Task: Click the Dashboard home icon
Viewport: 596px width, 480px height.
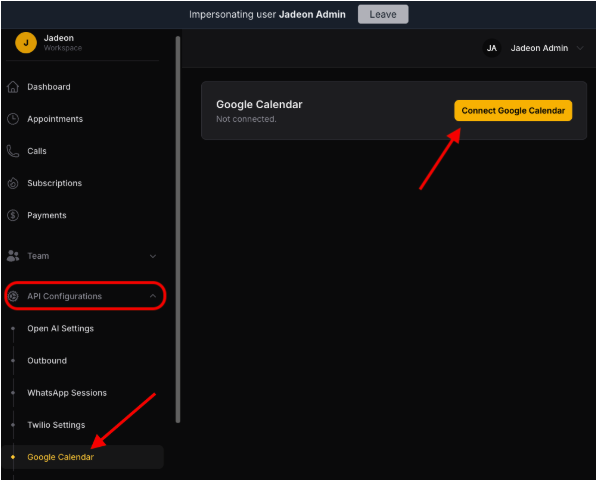Action: (13, 87)
